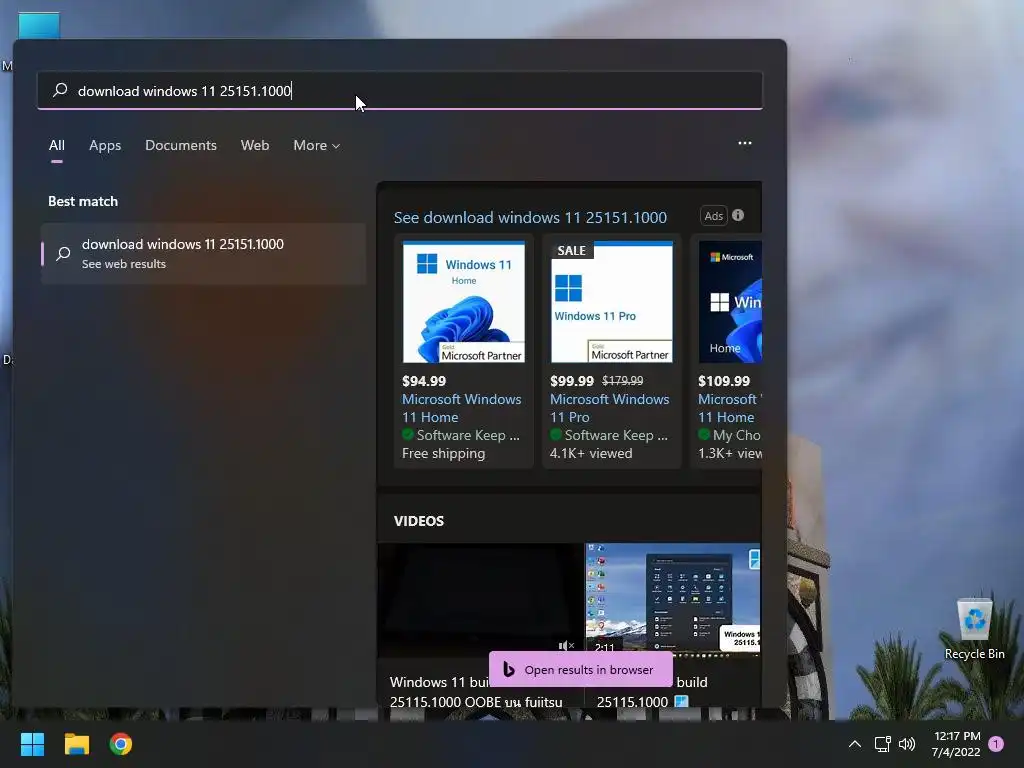The height and width of the screenshot is (768, 1024).
Task: Expand the More dropdown filter
Action: point(317,145)
